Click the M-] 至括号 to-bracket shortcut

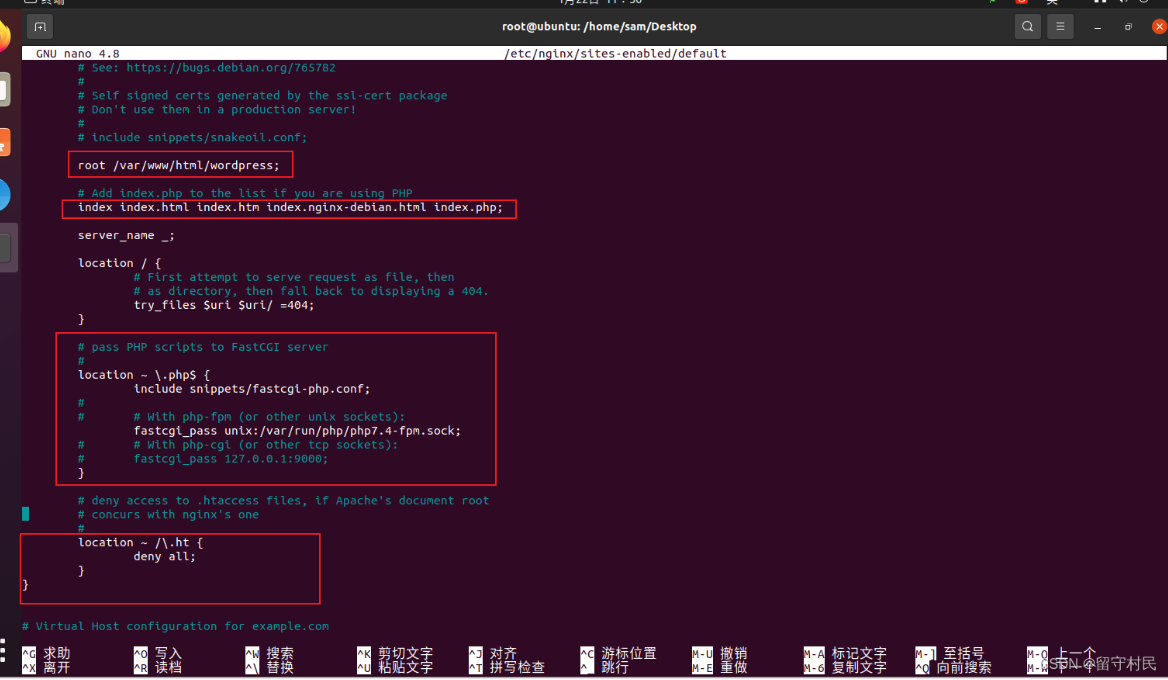[950, 653]
